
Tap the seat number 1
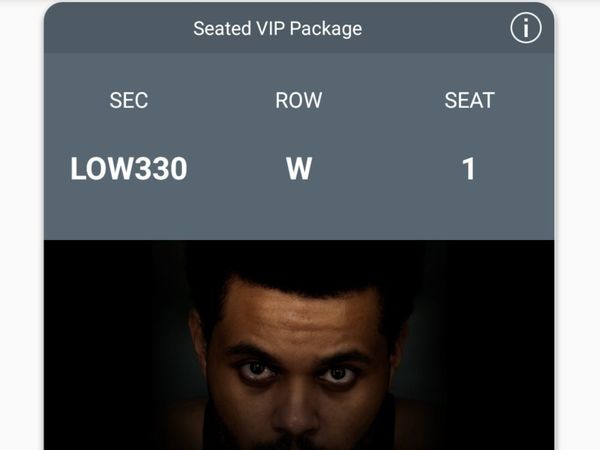click(469, 169)
